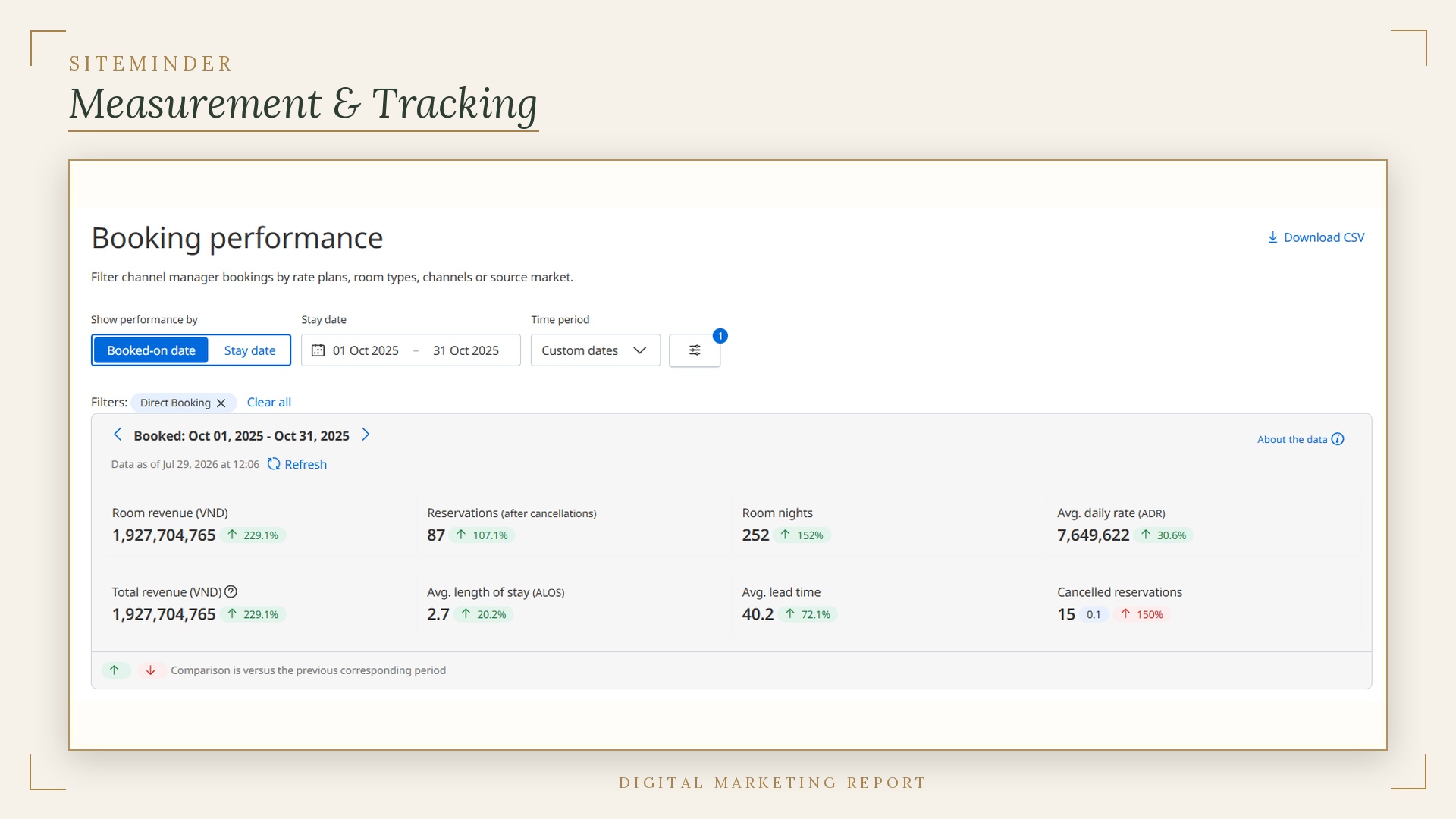This screenshot has width=1456, height=819.
Task: Click the Download CSV arrow icon
Action: pyautogui.click(x=1272, y=237)
